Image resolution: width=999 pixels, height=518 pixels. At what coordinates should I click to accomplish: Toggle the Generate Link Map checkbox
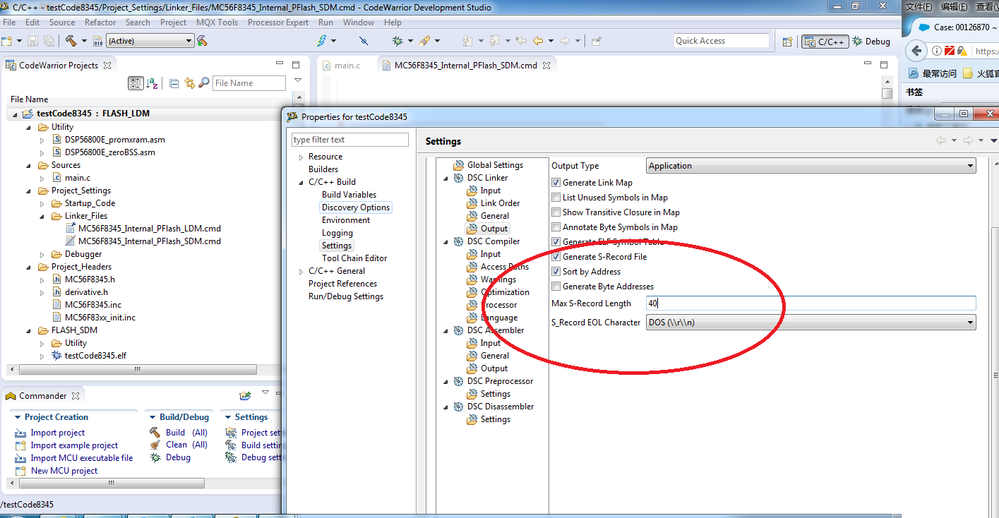pyautogui.click(x=556, y=182)
